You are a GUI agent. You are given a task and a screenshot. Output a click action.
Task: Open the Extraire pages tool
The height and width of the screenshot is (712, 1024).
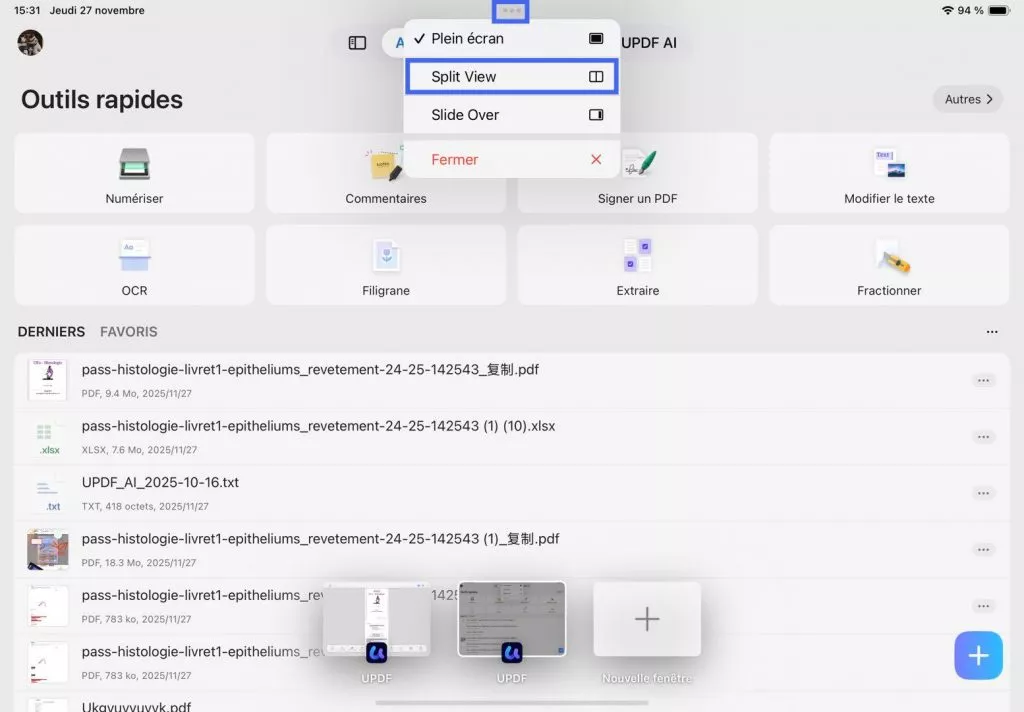pyautogui.click(x=637, y=265)
